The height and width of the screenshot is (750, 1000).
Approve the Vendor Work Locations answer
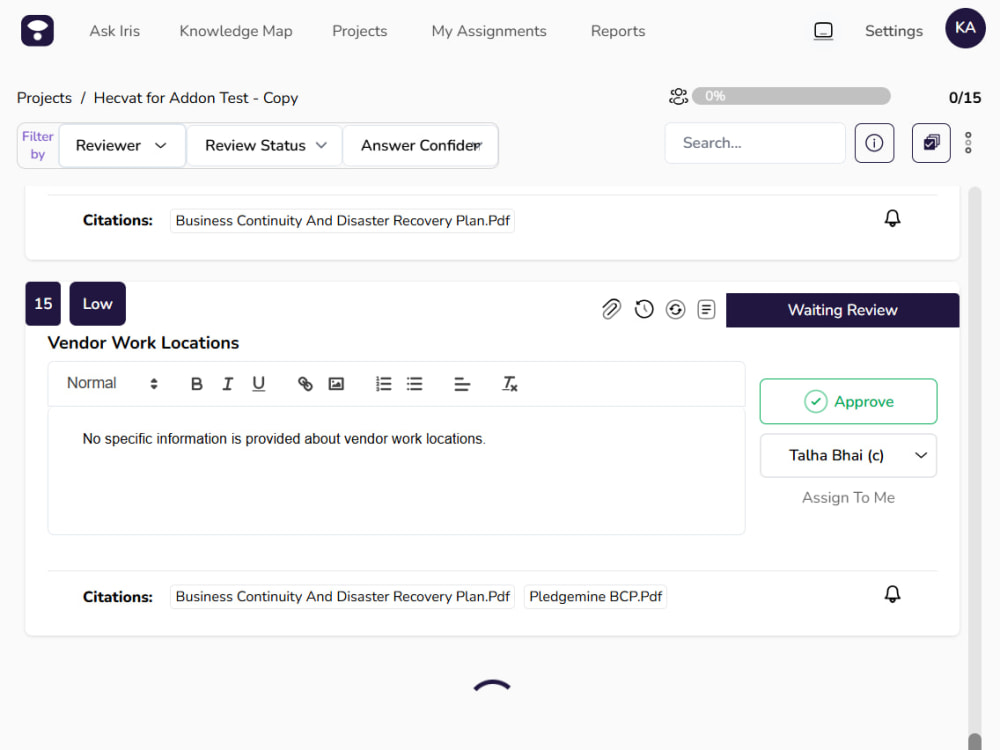(x=848, y=401)
